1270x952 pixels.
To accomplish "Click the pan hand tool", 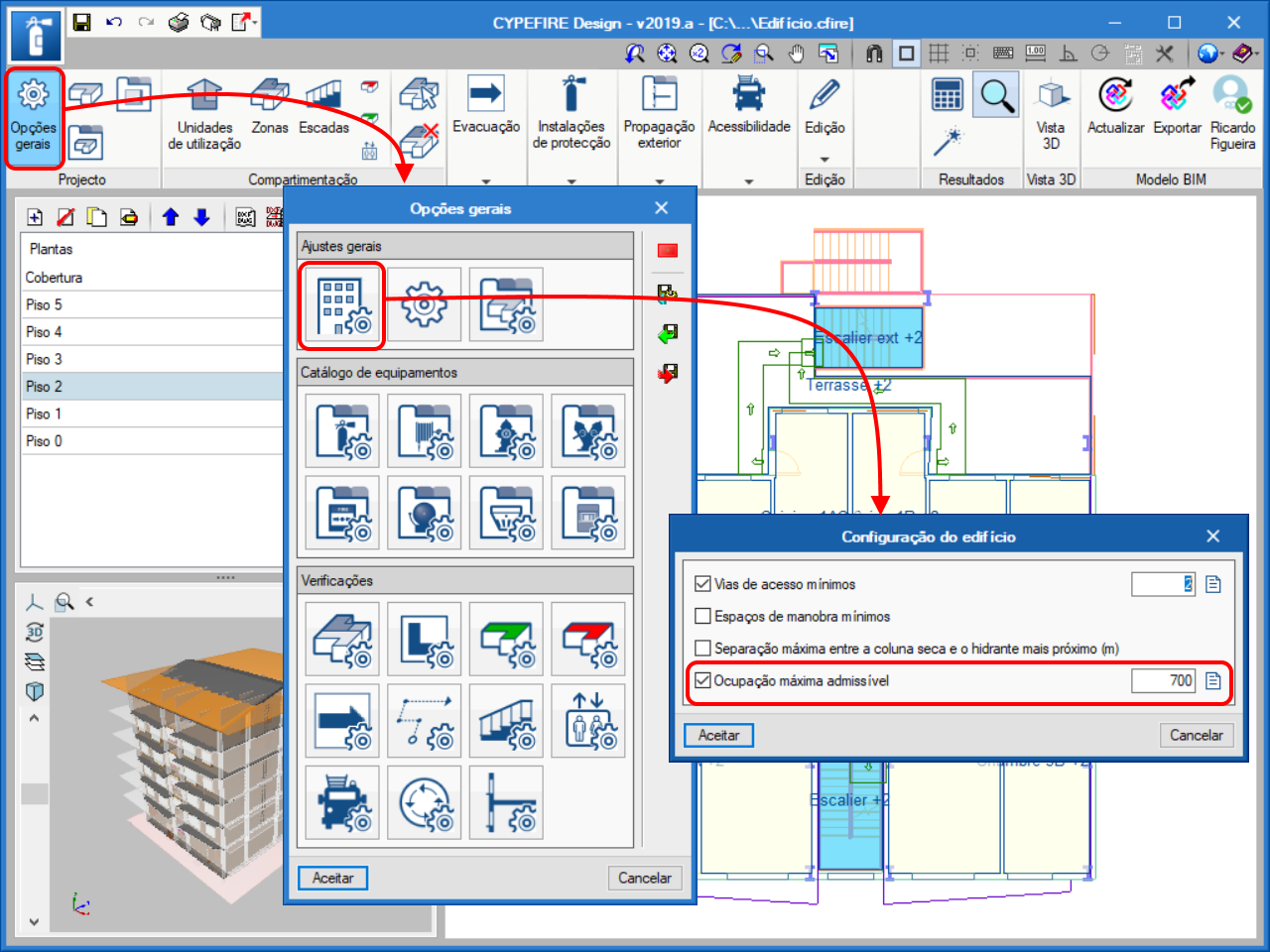I will [796, 53].
